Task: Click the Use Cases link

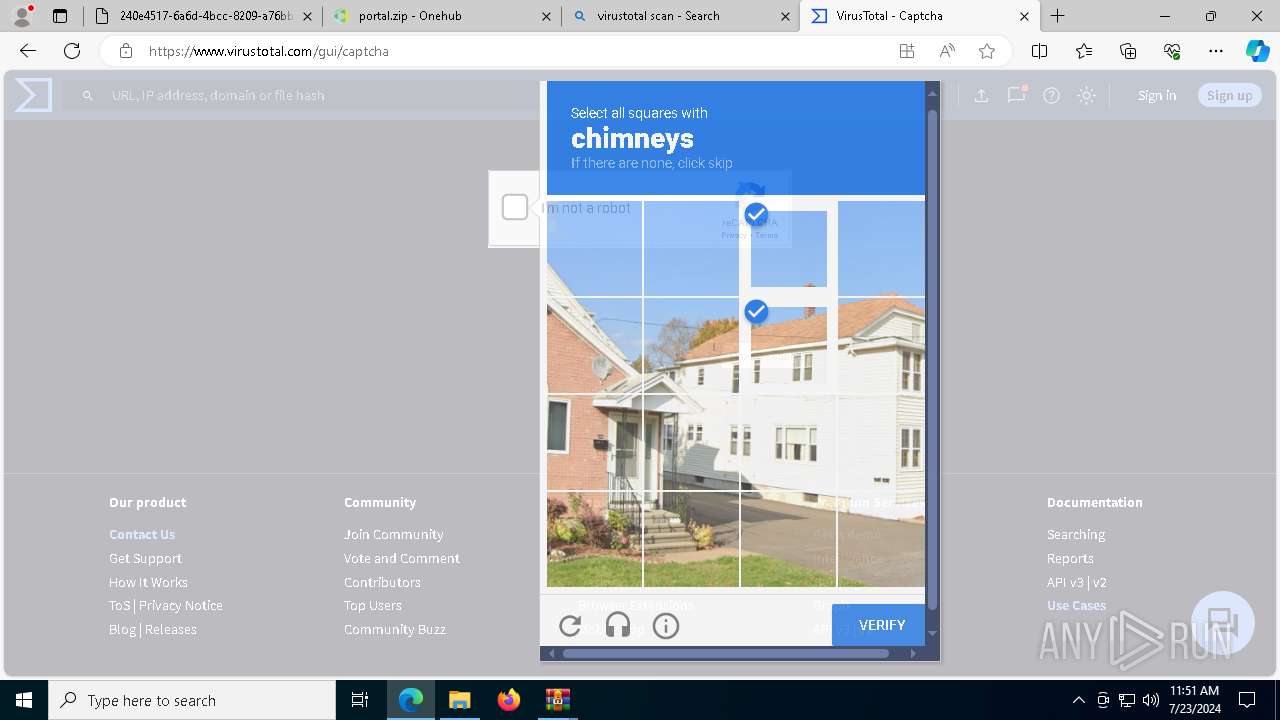Action: [x=1076, y=605]
